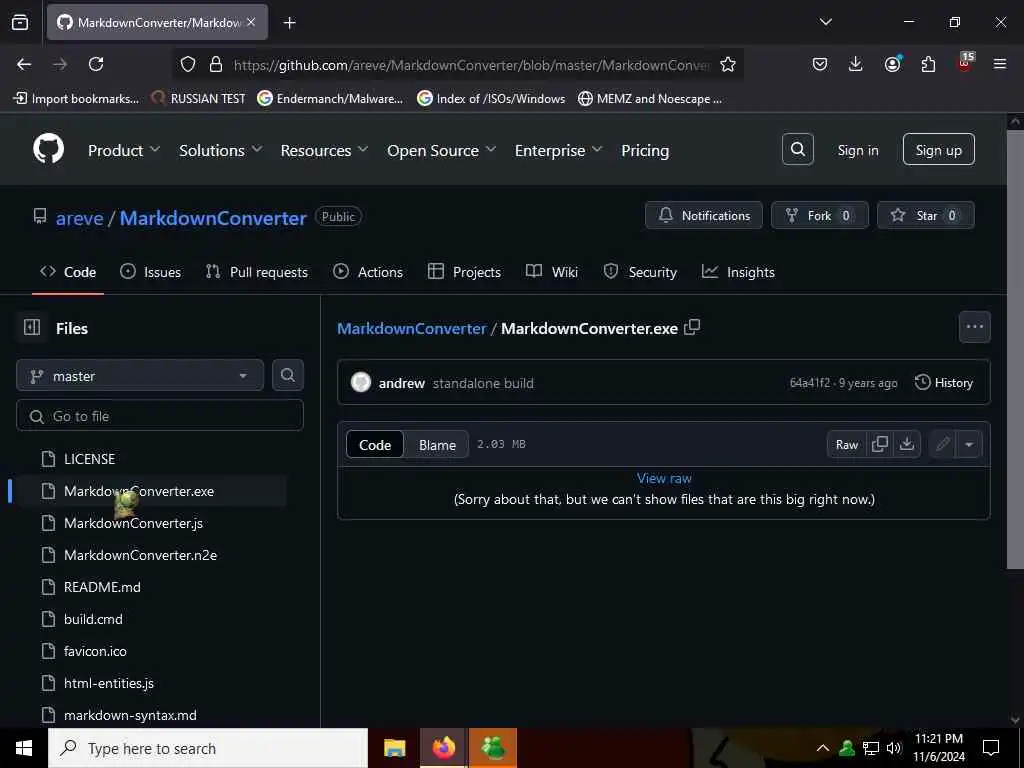
Task: Open the extensions puzzle-piece icon
Action: pyautogui.click(x=928, y=64)
